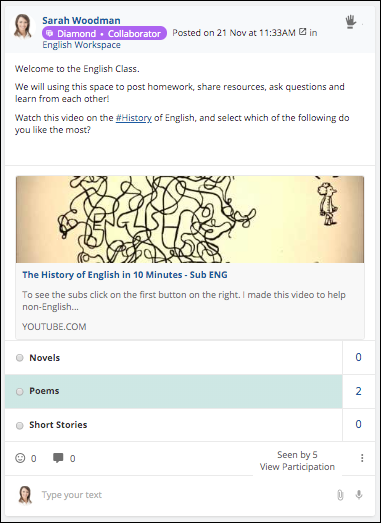Screen dimensions: 381x523
Task: Click the microphone voice input icon
Action: pos(359,495)
